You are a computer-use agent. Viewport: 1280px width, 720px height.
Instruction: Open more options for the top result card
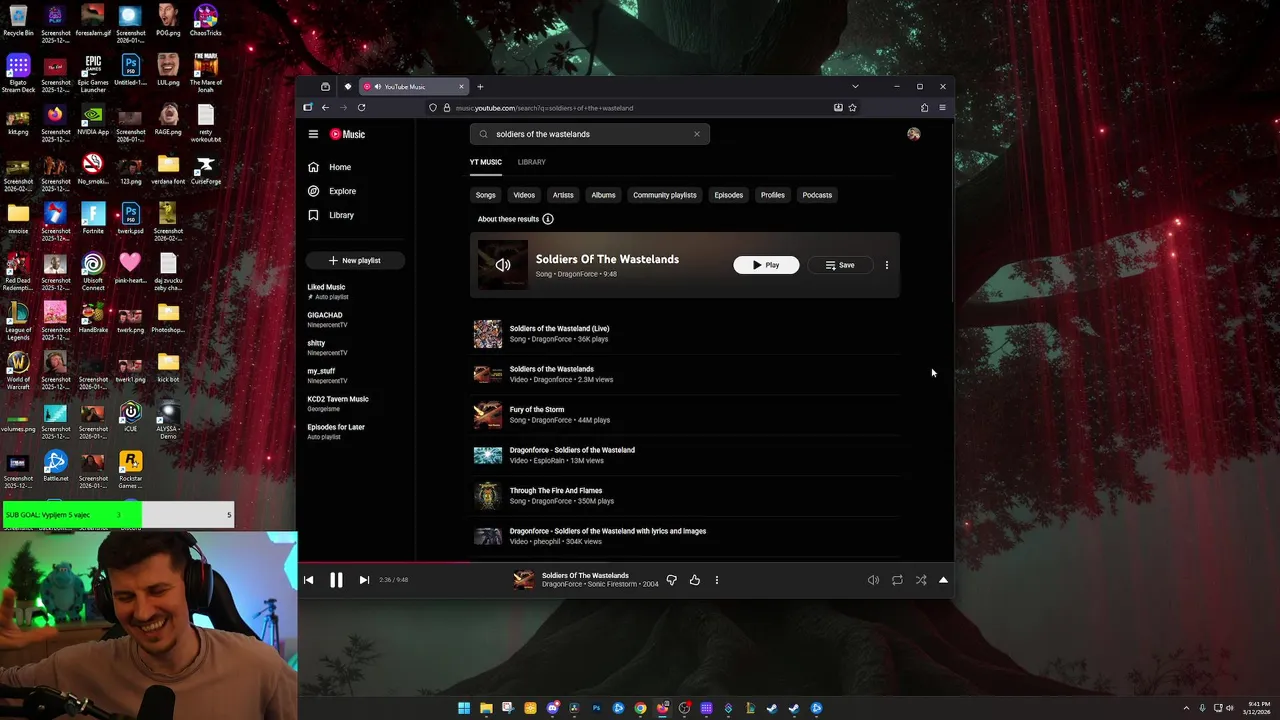click(x=886, y=265)
